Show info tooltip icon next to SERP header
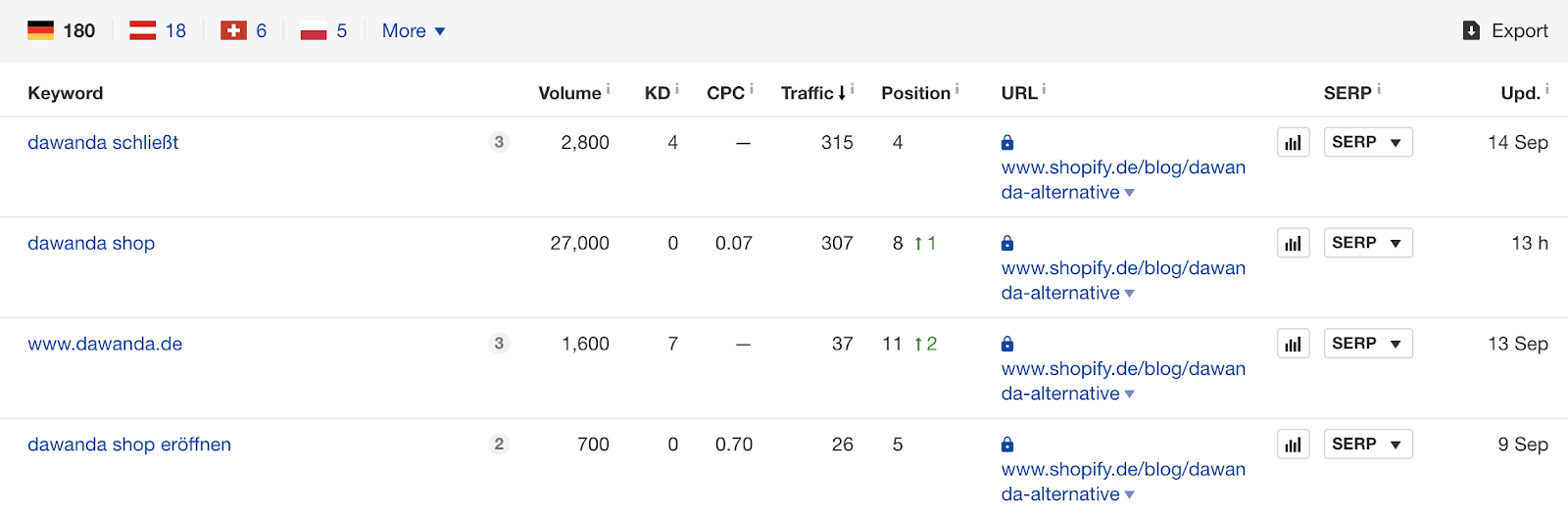The image size is (1568, 517). 1379,89
